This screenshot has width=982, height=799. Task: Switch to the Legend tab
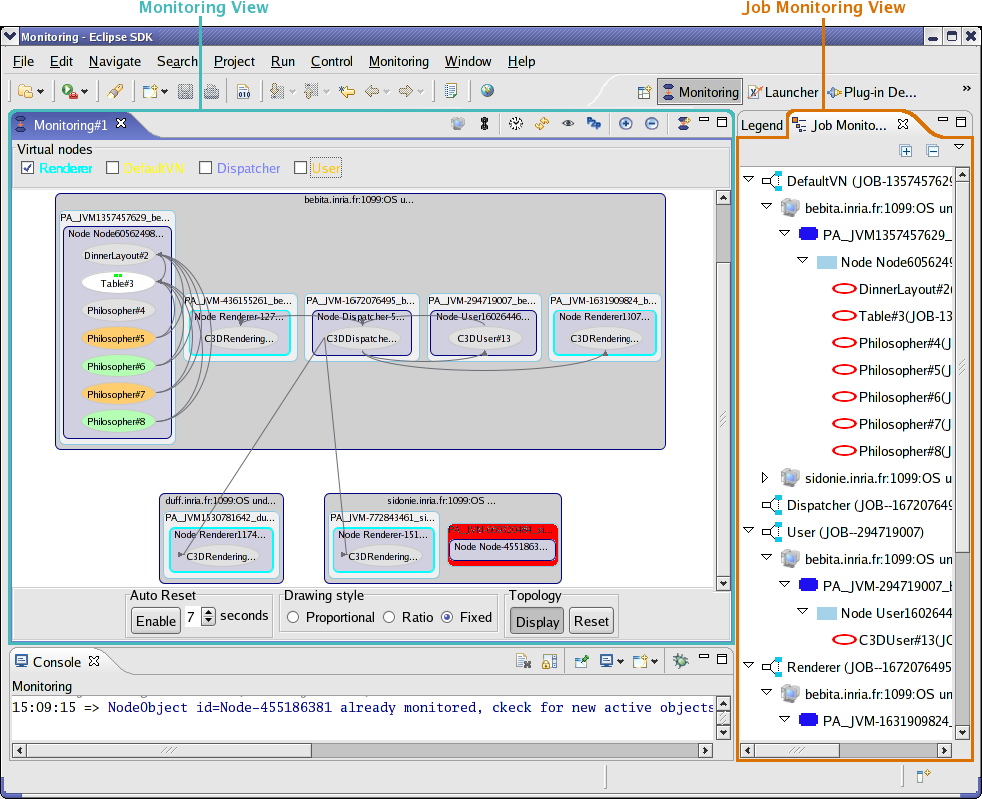click(x=761, y=125)
